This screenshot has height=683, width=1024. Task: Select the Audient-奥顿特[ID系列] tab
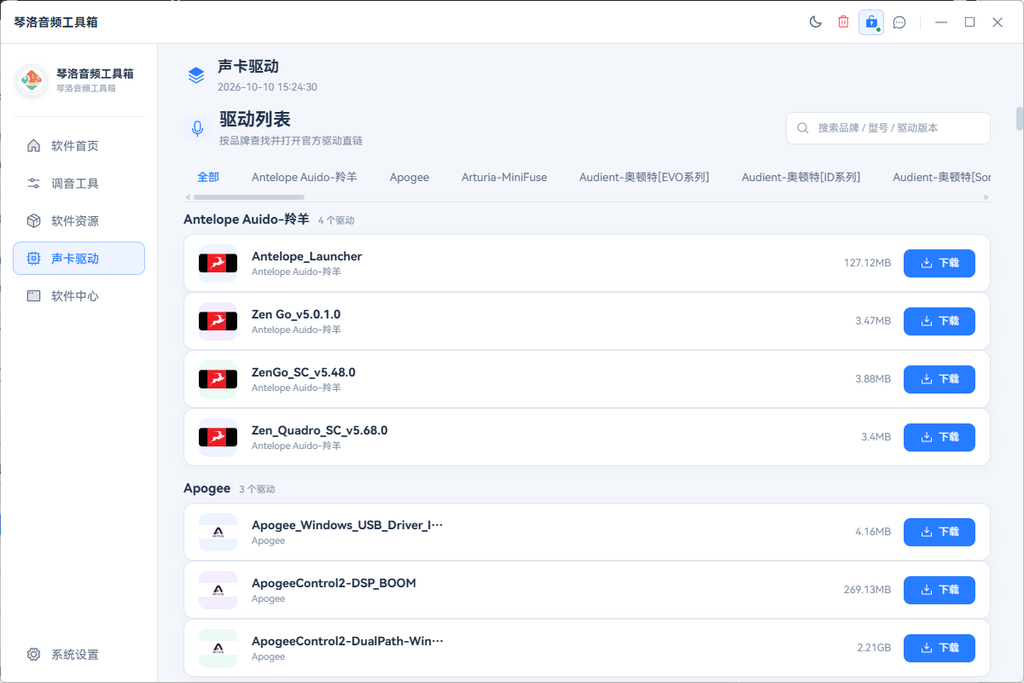click(801, 177)
